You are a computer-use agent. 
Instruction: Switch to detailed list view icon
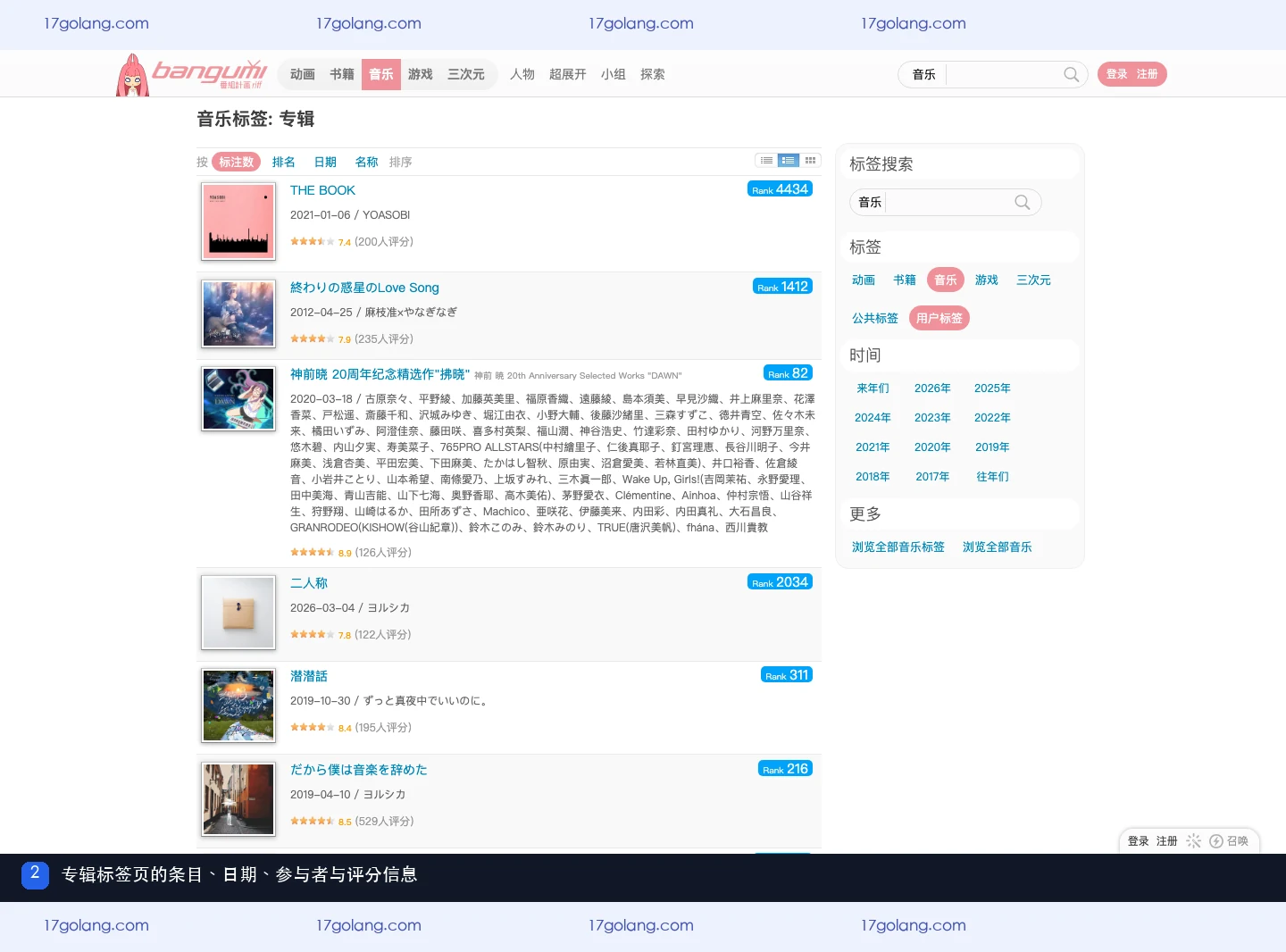click(788, 161)
